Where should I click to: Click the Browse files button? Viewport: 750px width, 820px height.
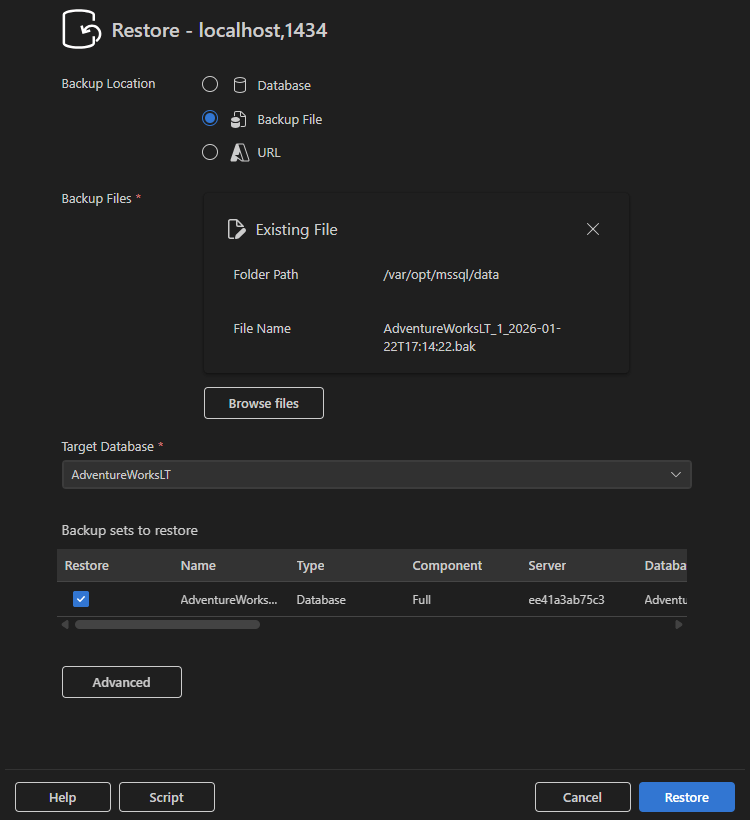(x=263, y=403)
